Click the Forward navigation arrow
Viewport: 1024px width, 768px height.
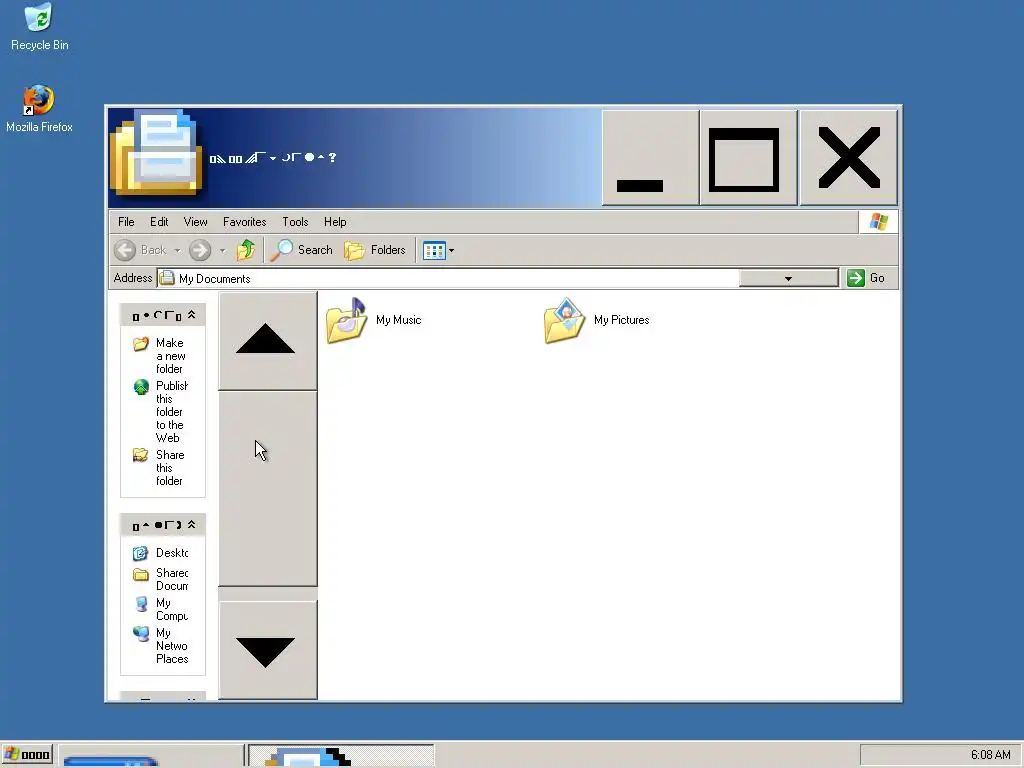click(x=200, y=249)
